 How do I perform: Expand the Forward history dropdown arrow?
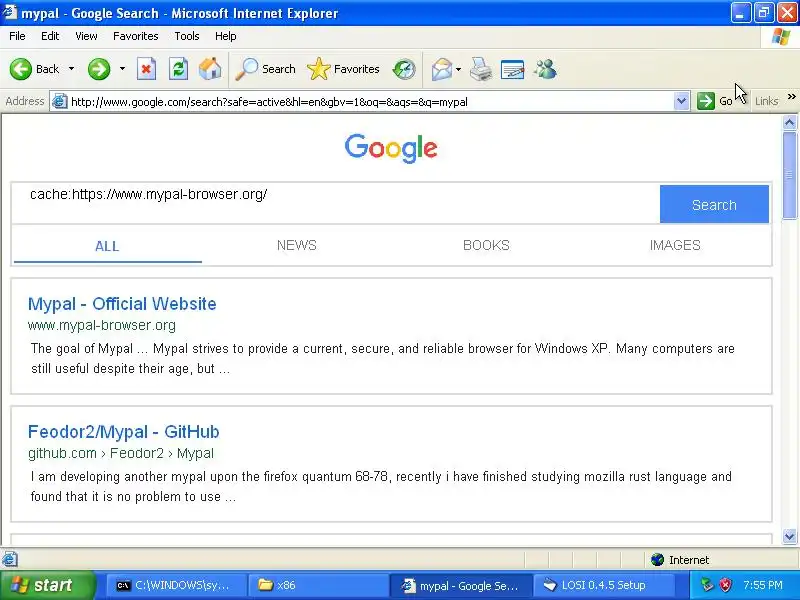tap(122, 69)
